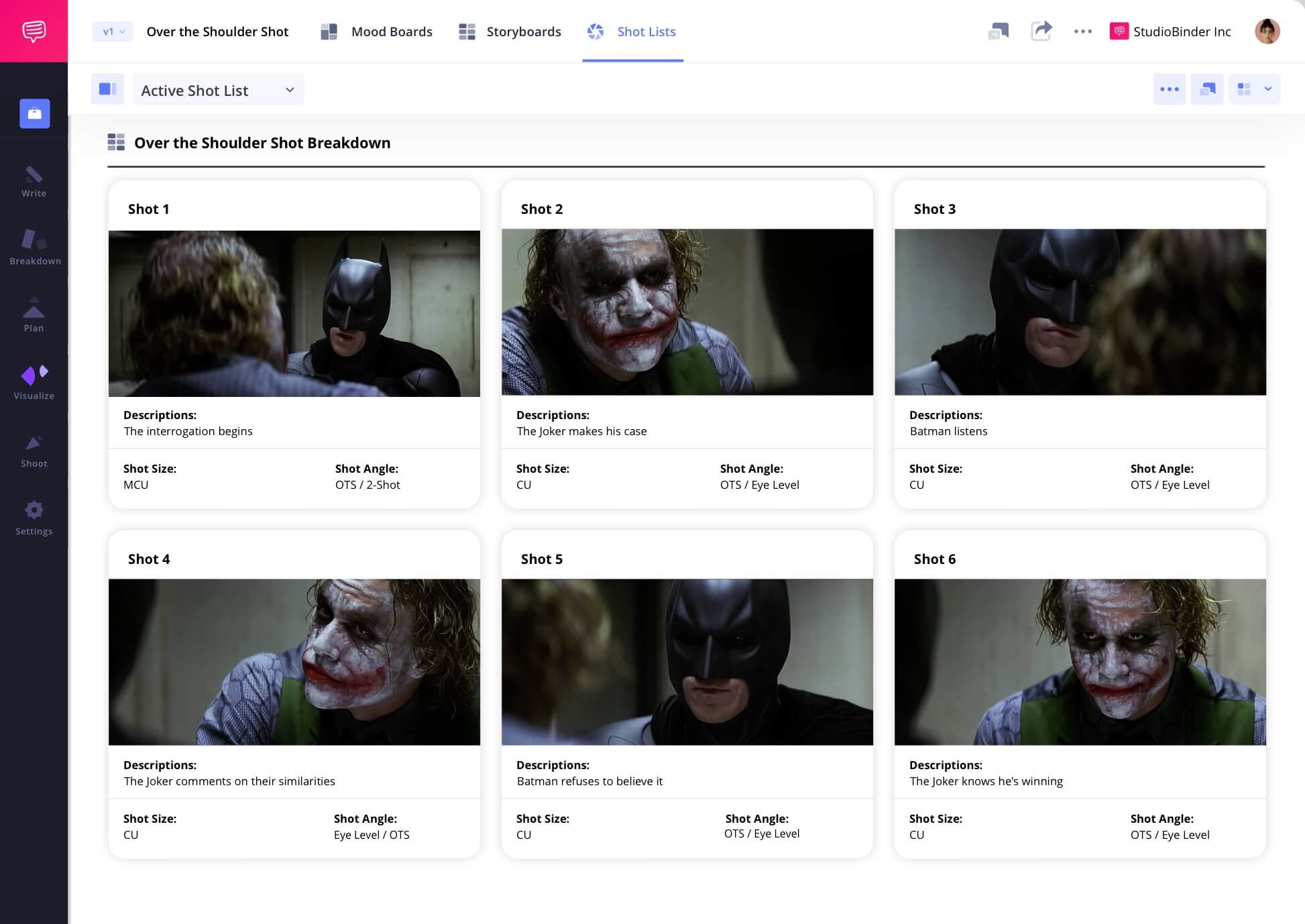
Task: Select the Visualize sidebar icon
Action: (x=34, y=382)
